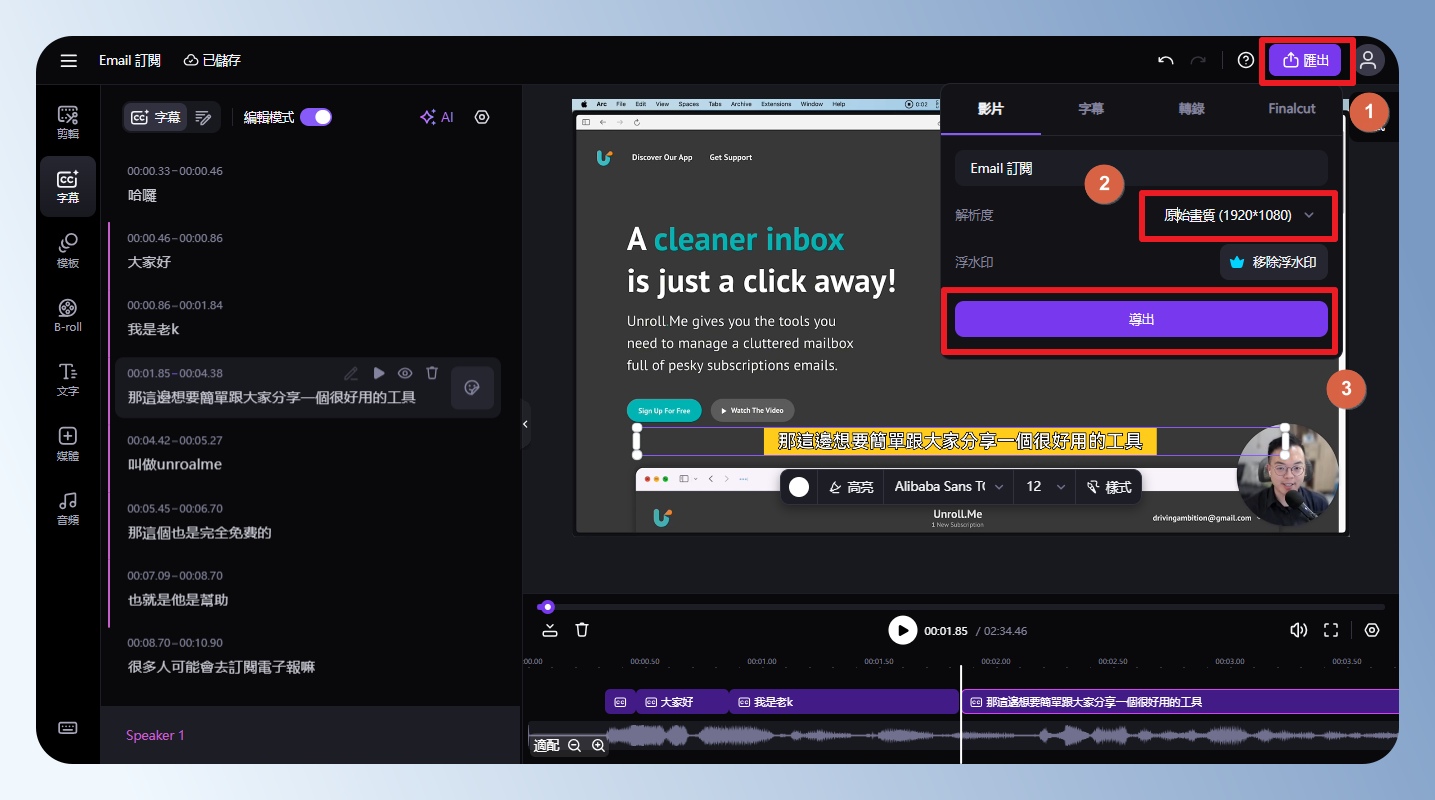Open the help question mark icon
This screenshot has height=800, width=1435.
coord(1245,60)
